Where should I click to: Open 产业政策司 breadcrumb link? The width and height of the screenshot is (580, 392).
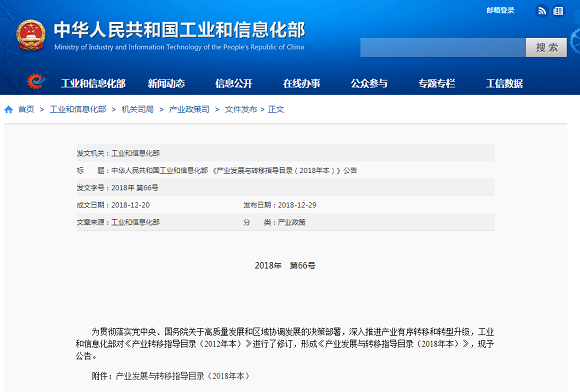(189, 109)
